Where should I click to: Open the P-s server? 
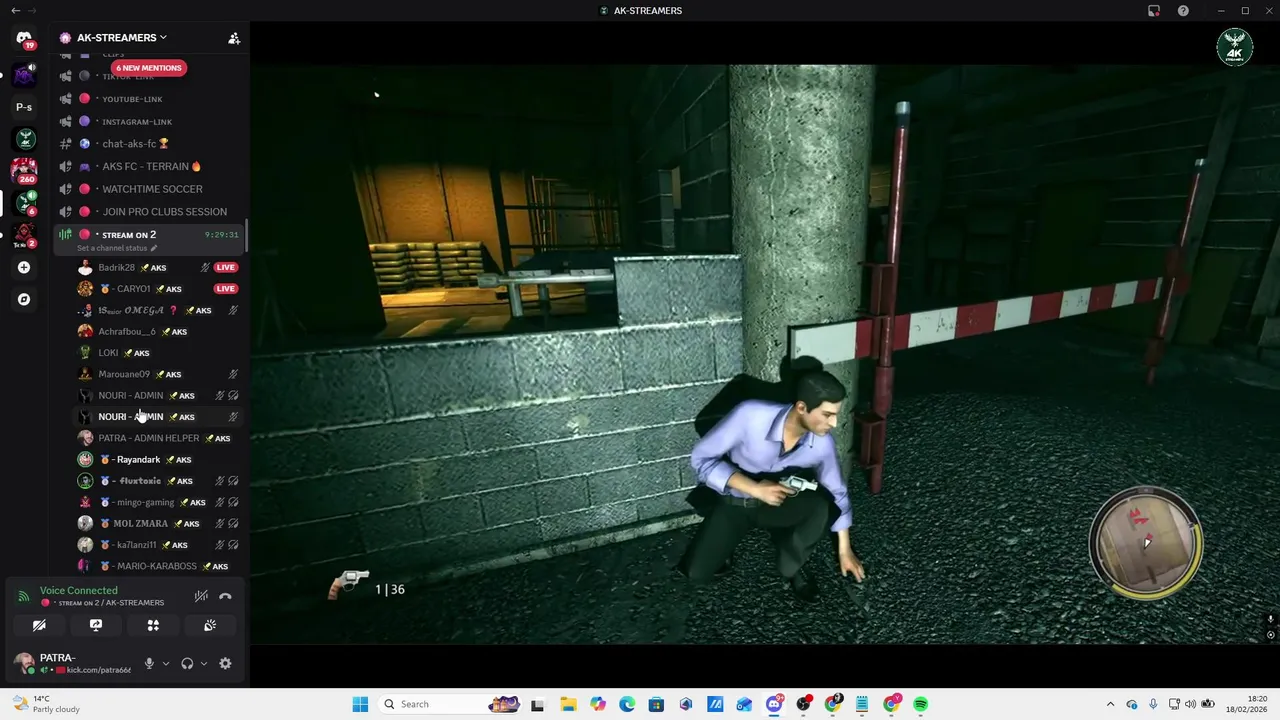(x=24, y=107)
